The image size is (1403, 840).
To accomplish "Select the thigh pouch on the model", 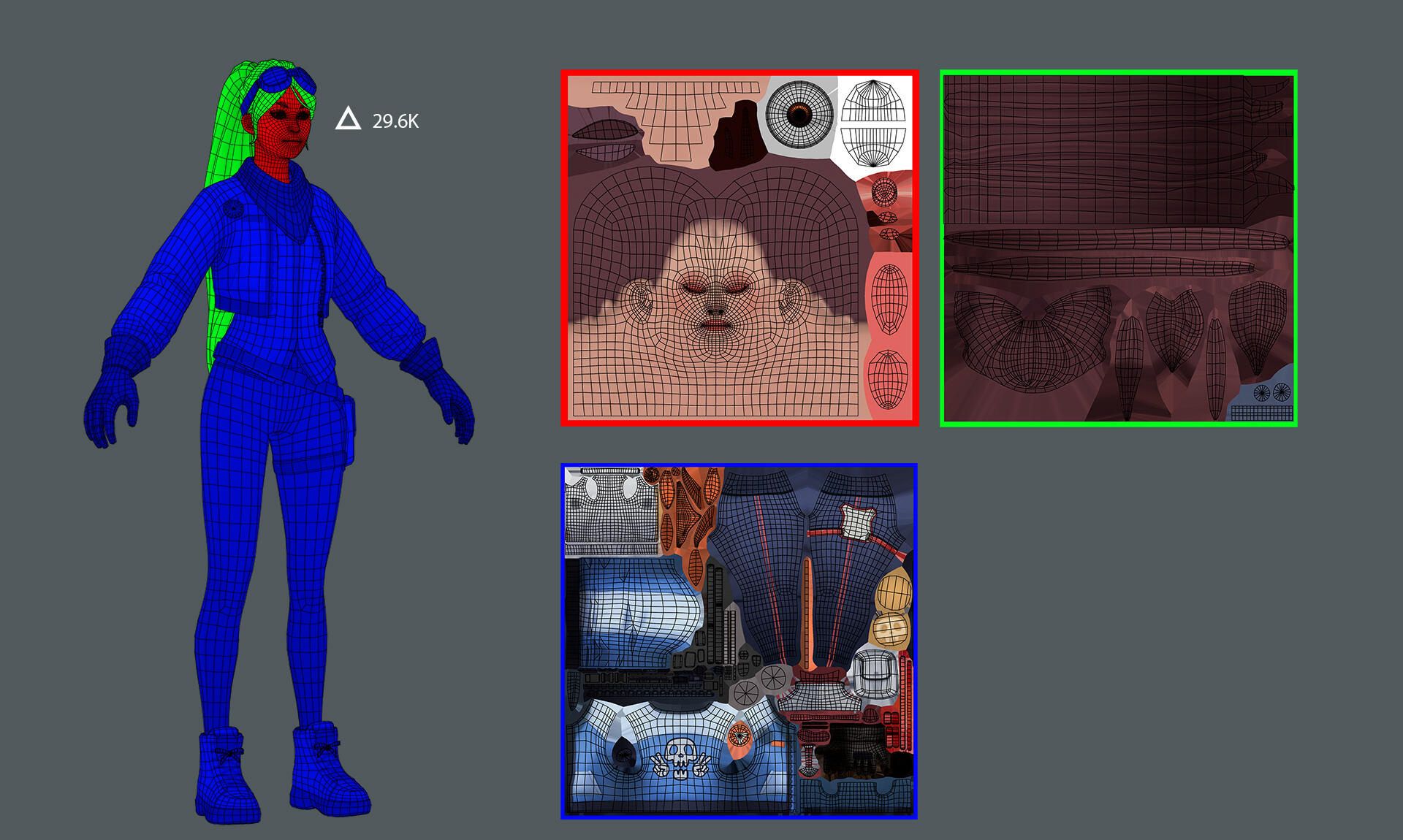I will tap(349, 427).
